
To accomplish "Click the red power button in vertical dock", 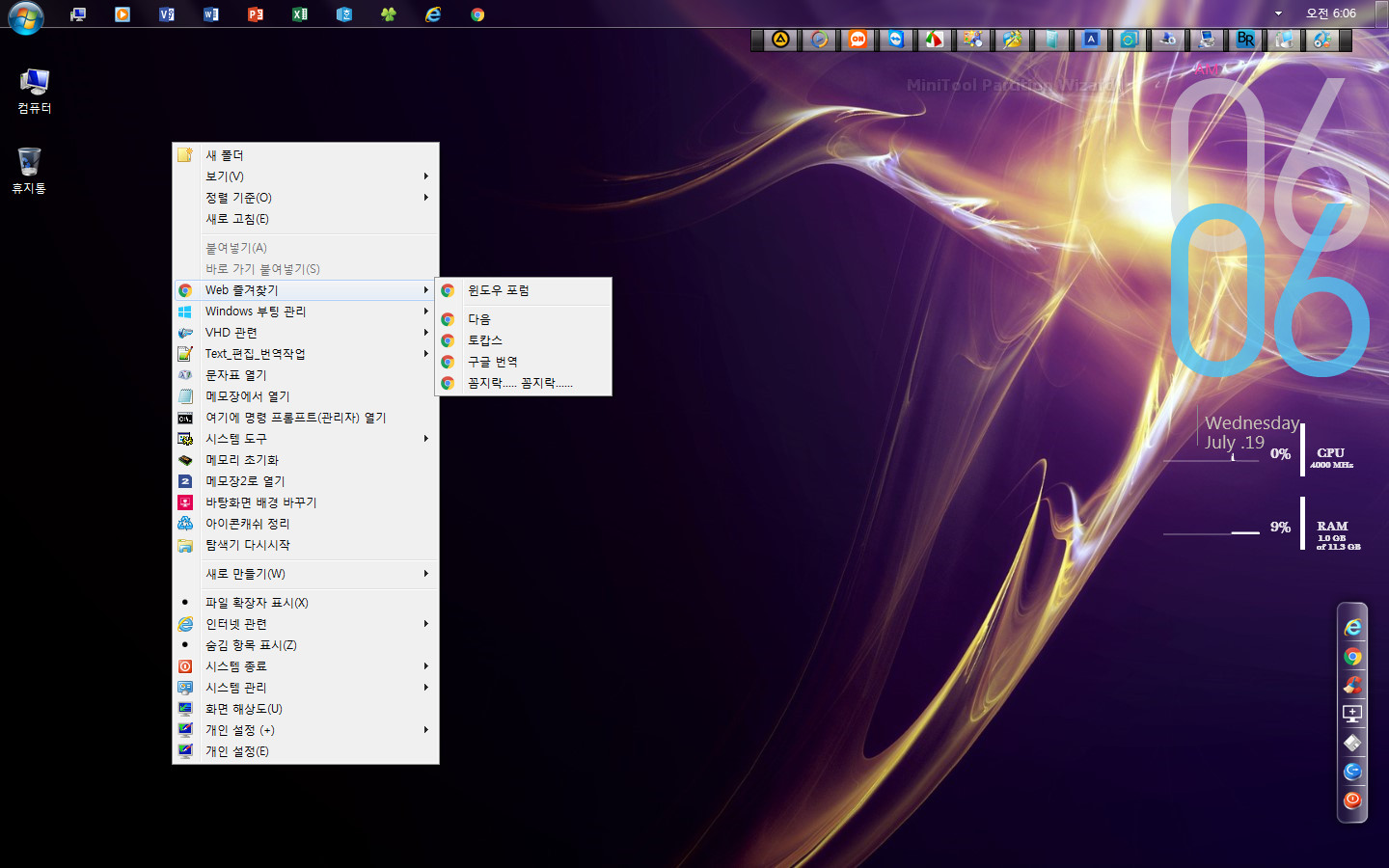I will [1352, 800].
